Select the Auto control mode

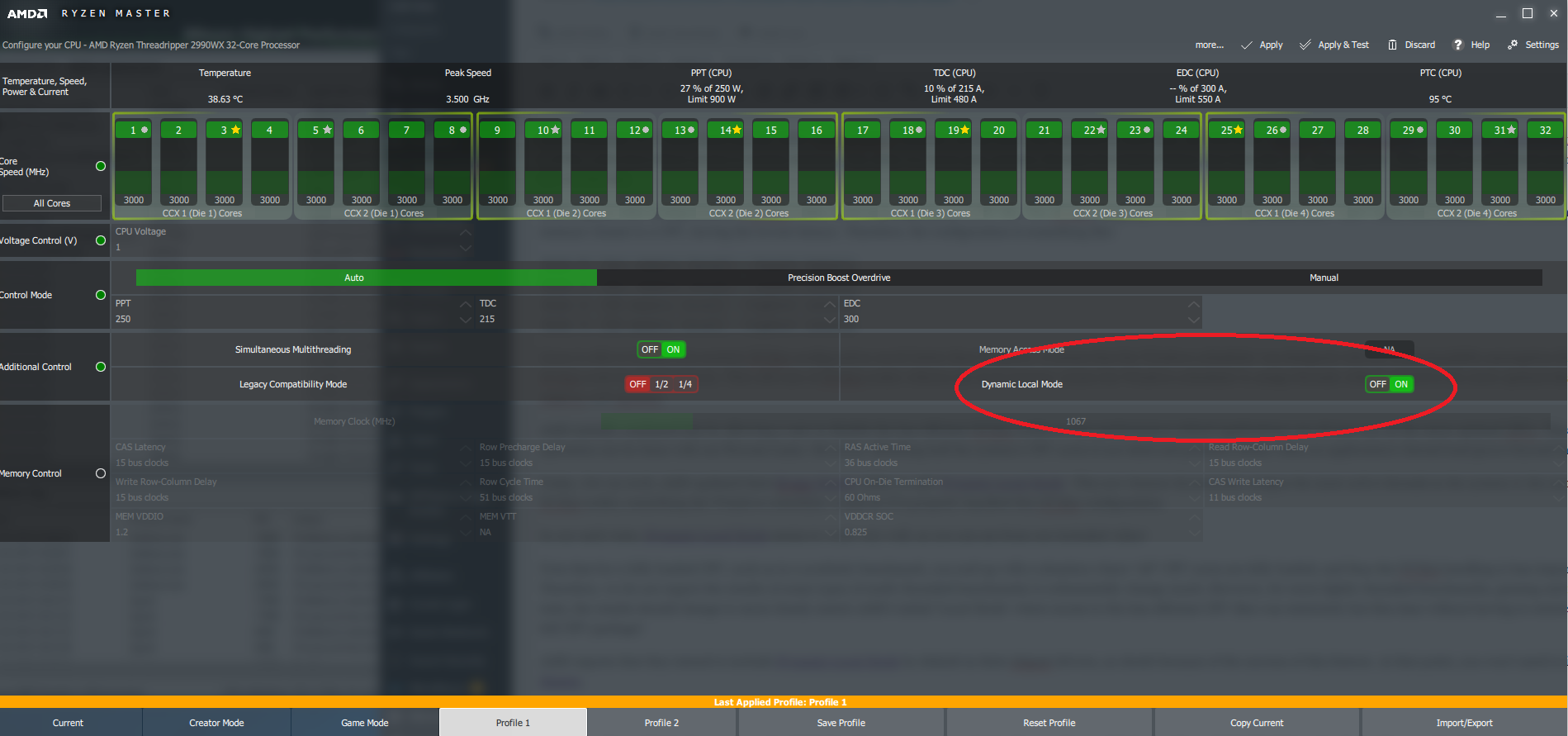point(366,278)
